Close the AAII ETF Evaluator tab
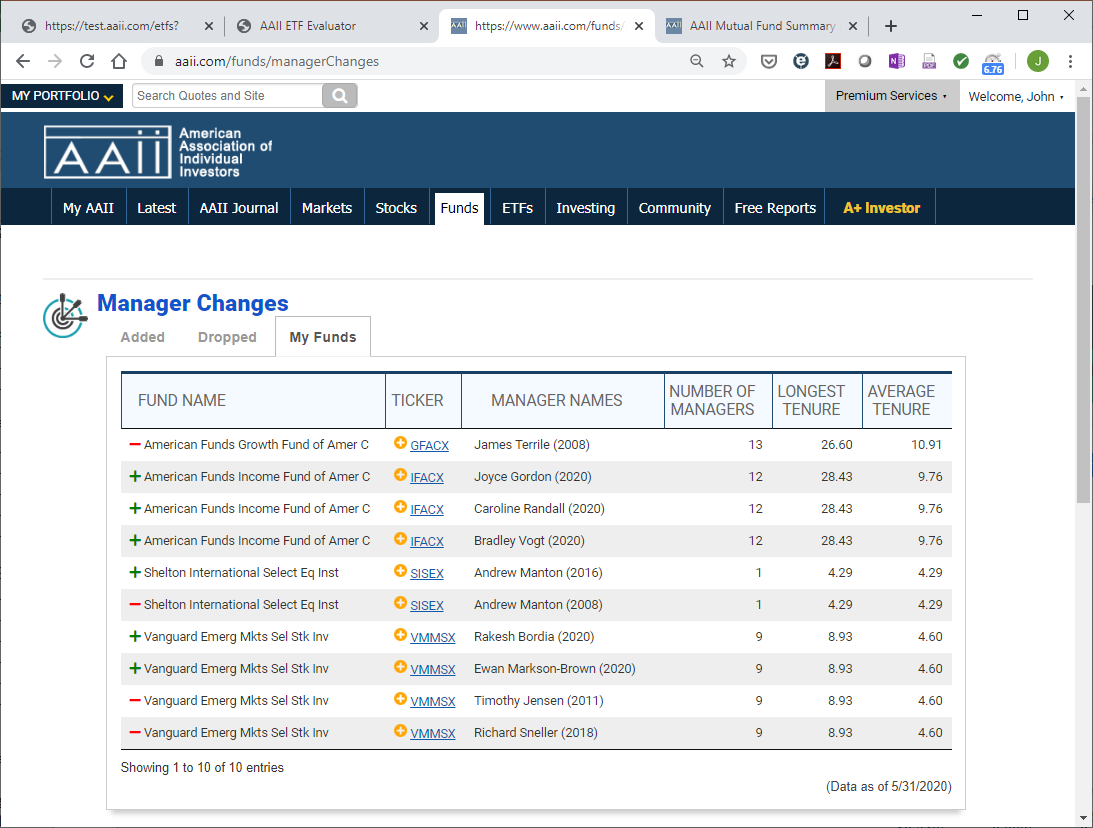 tap(424, 26)
